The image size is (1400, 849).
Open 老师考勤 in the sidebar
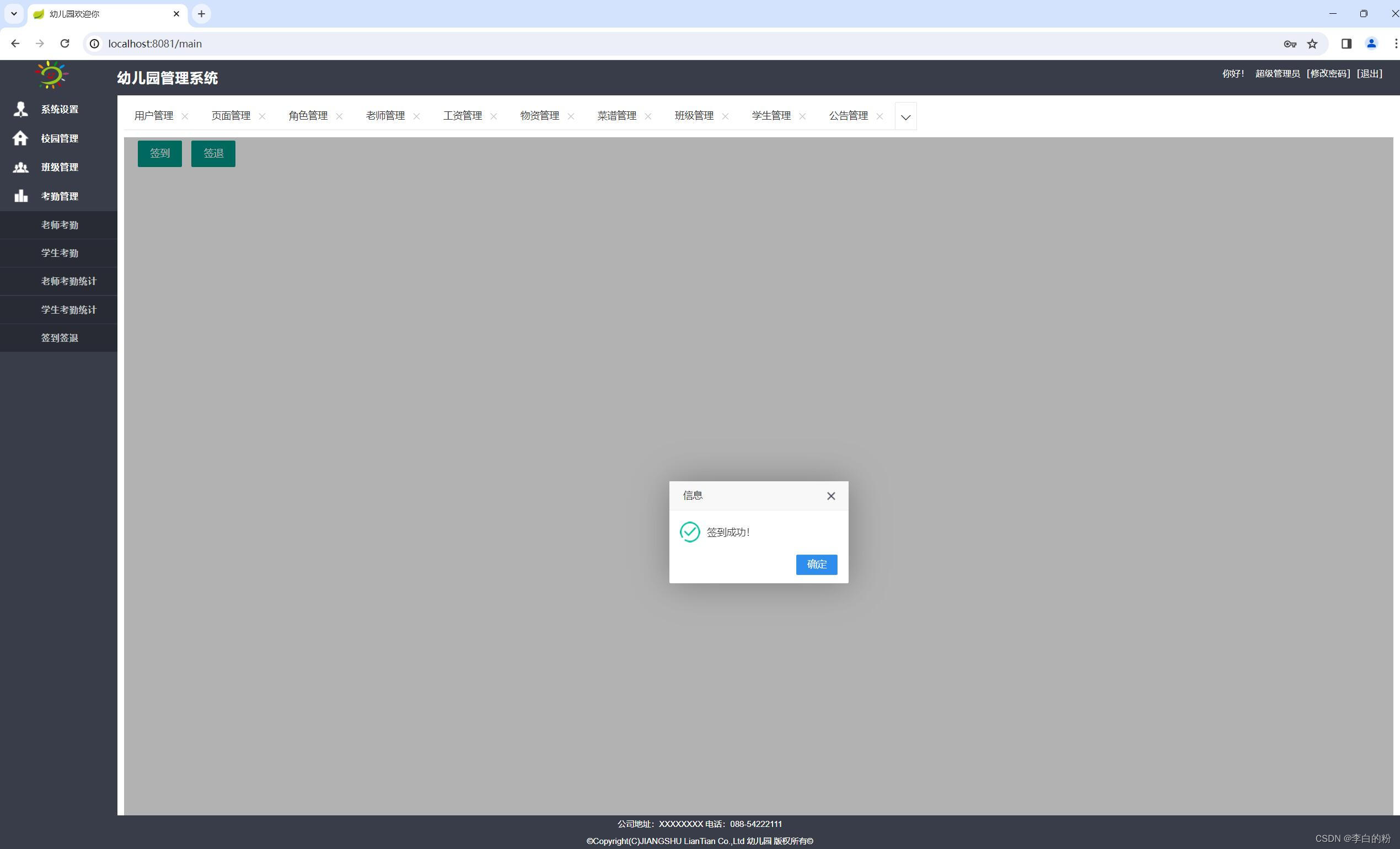point(58,225)
